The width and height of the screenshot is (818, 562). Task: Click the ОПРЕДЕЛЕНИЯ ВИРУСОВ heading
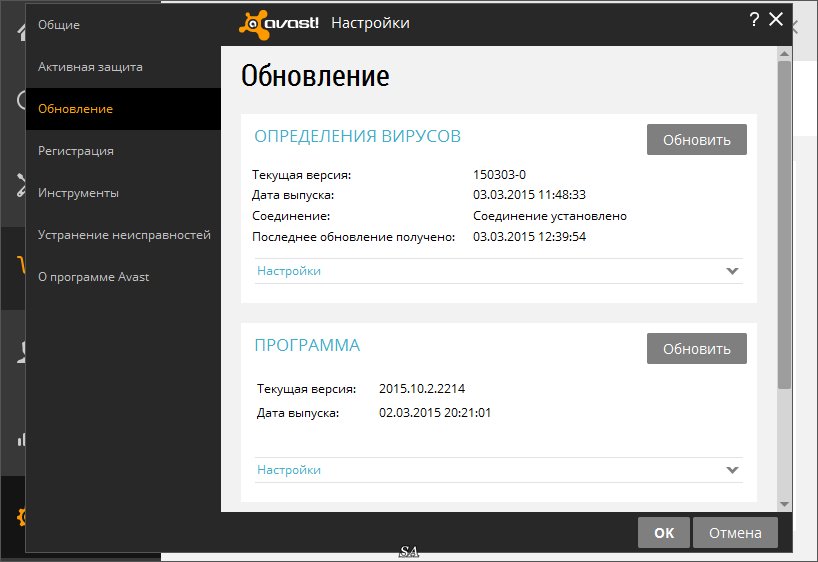click(x=357, y=136)
